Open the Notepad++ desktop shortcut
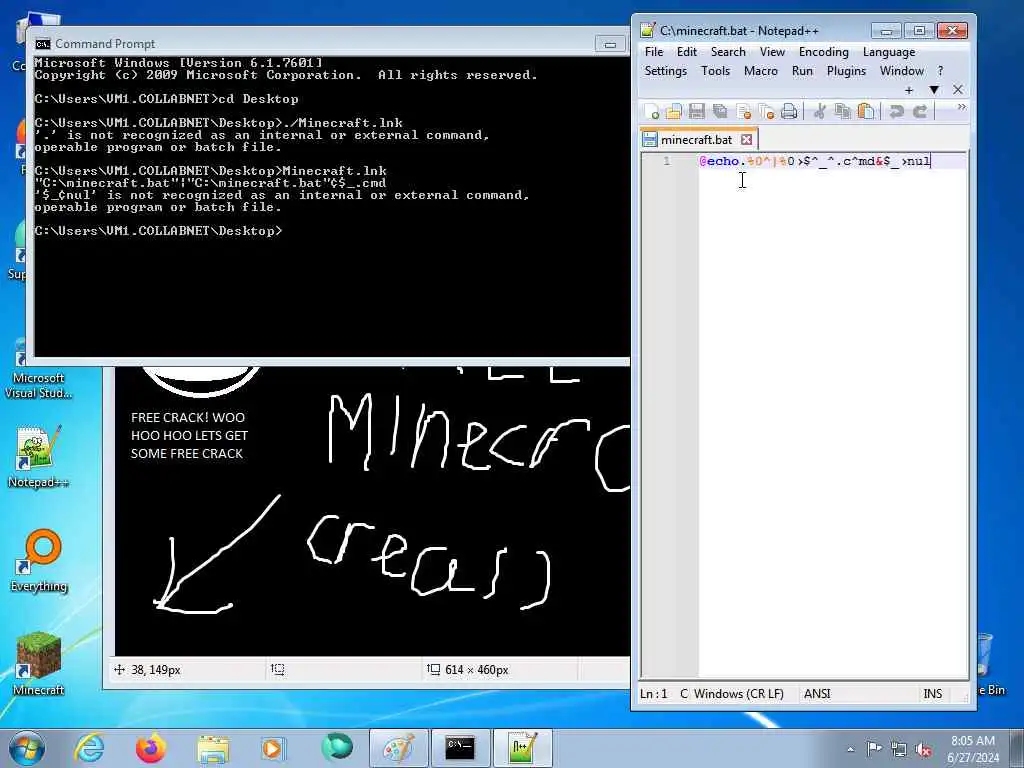Image resolution: width=1024 pixels, height=768 pixels. tap(38, 457)
